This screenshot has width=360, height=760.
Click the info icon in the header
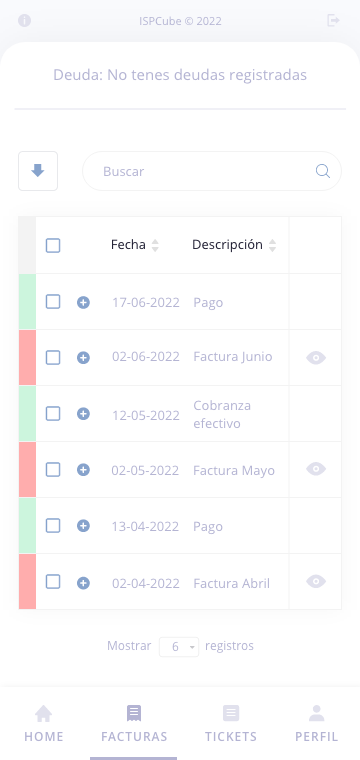pos(24,21)
